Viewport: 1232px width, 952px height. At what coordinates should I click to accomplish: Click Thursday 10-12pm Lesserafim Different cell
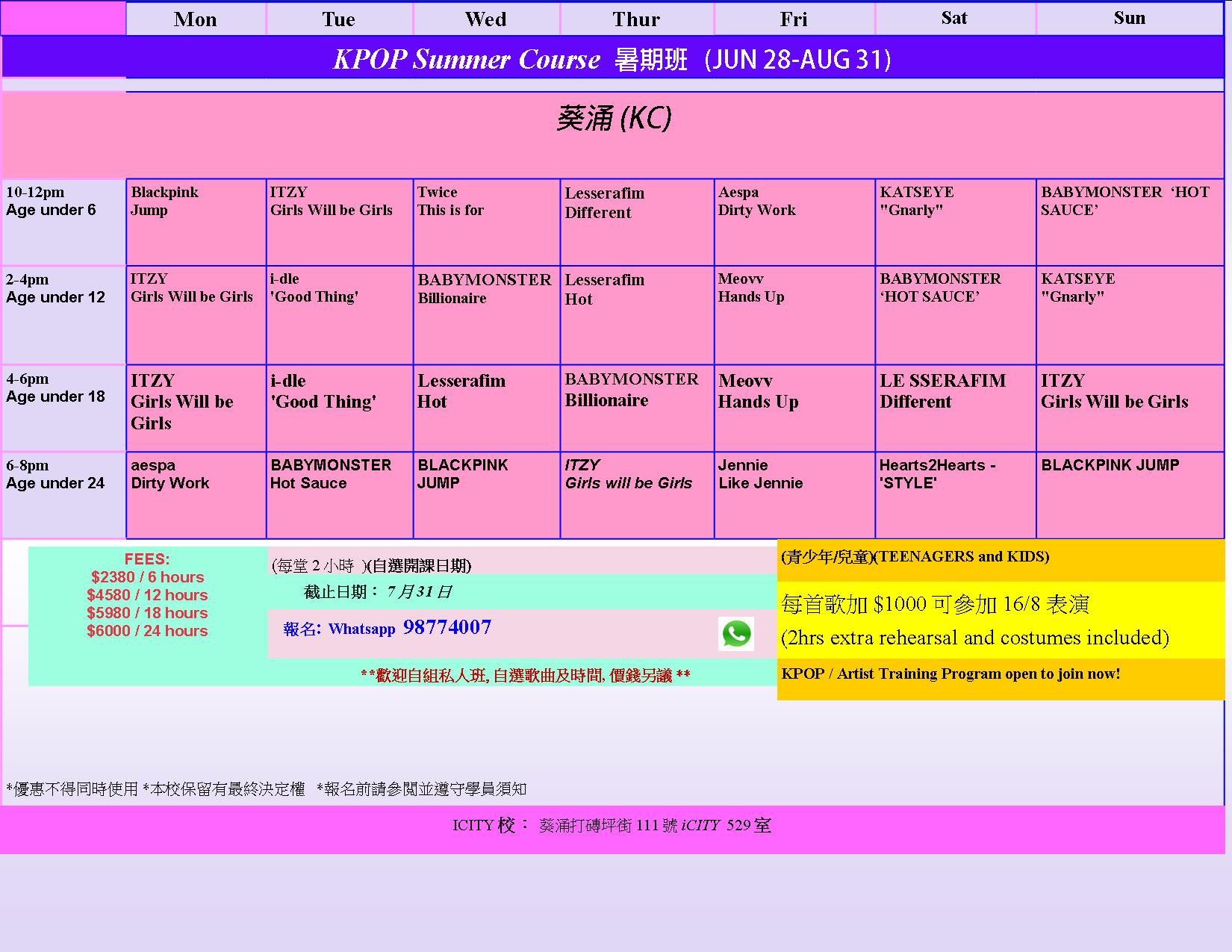coord(637,222)
